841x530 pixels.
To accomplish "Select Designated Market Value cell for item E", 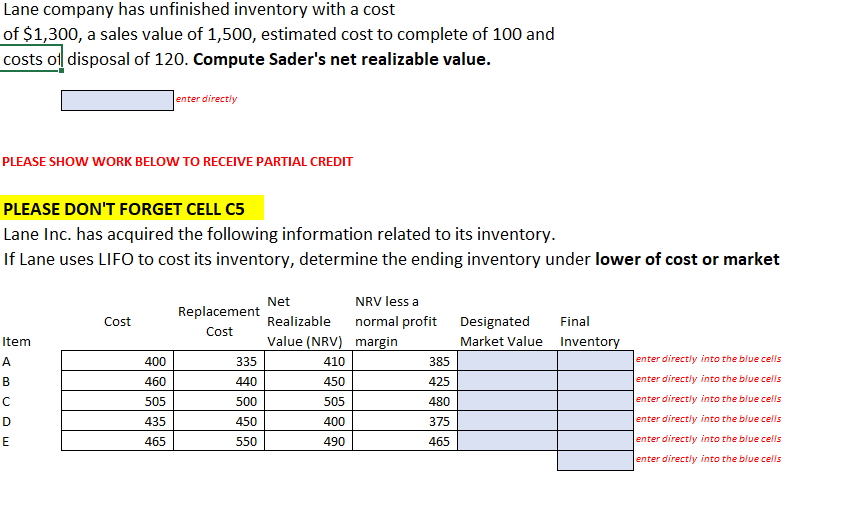I will pyautogui.click(x=507, y=441).
